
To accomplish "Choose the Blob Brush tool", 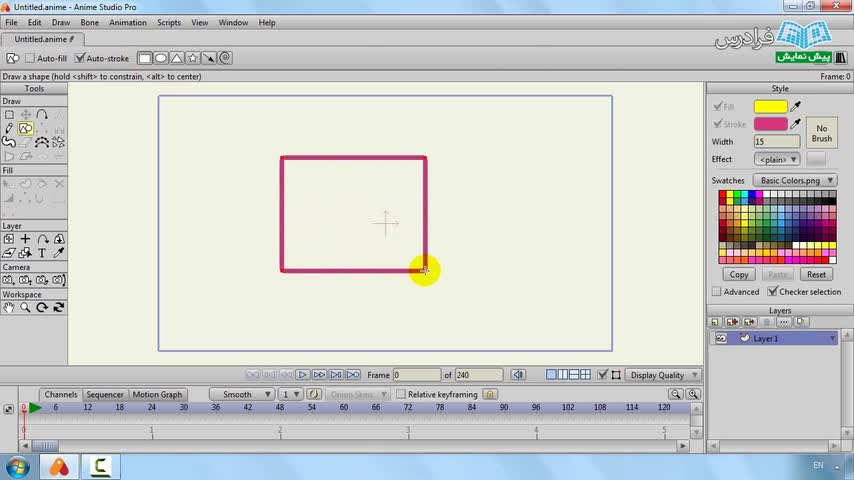I will tap(9, 143).
